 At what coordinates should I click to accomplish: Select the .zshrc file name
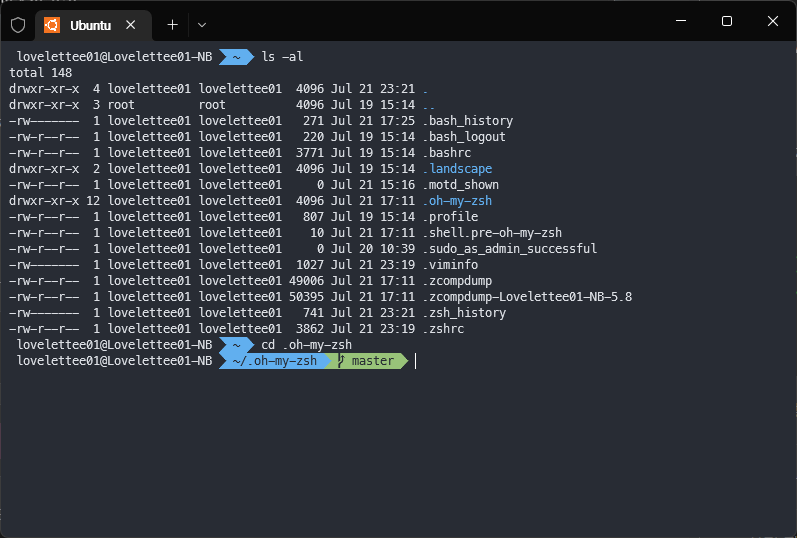point(443,329)
